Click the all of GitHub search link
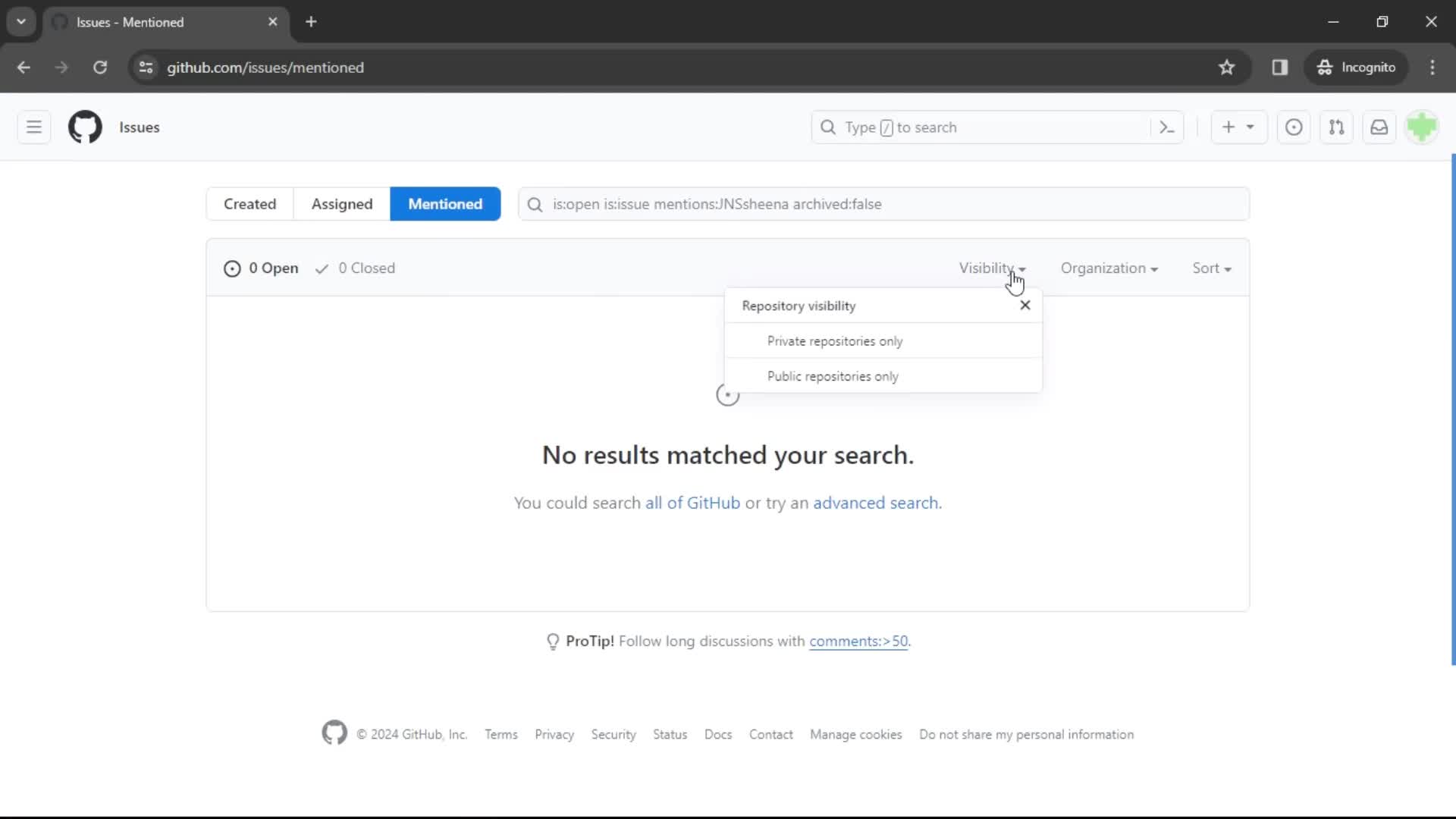The image size is (1456, 819). 693,502
